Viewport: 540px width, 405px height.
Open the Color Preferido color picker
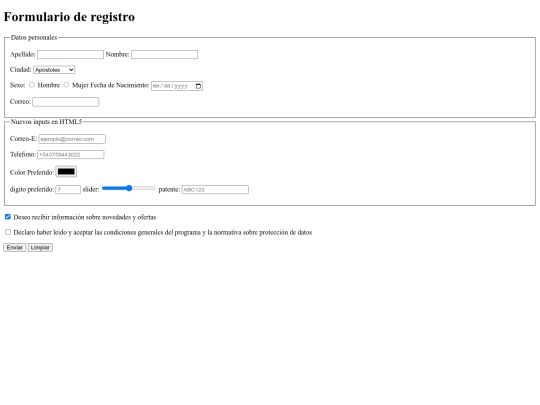click(66, 172)
